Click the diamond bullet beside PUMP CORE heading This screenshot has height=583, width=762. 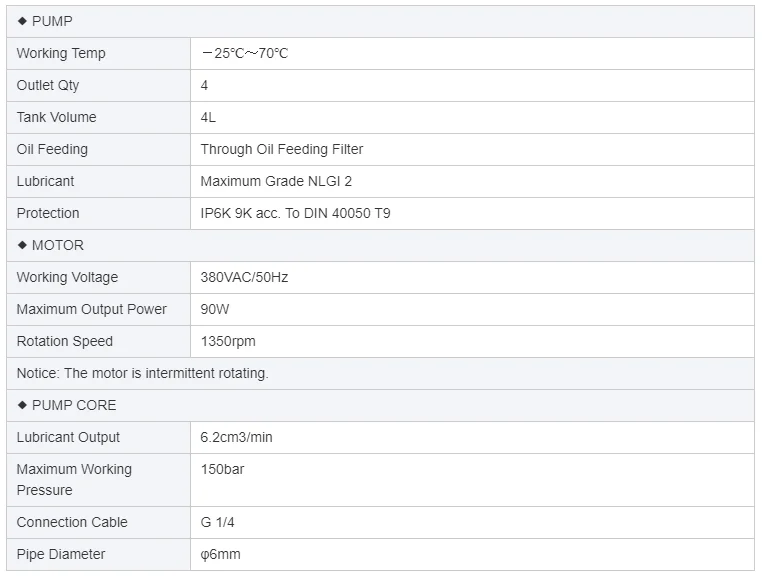click(22, 405)
